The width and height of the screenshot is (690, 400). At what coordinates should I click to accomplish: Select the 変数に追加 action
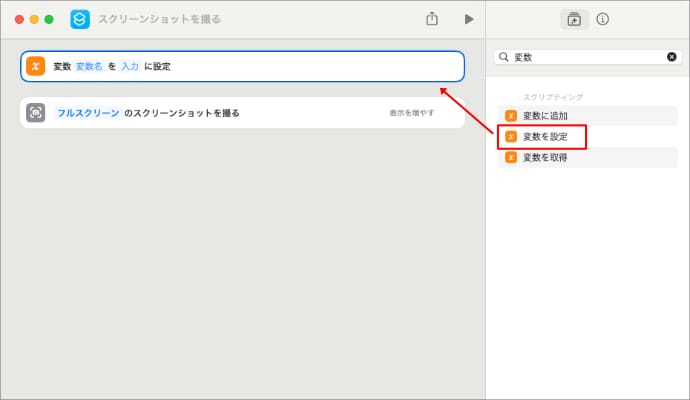click(x=545, y=116)
